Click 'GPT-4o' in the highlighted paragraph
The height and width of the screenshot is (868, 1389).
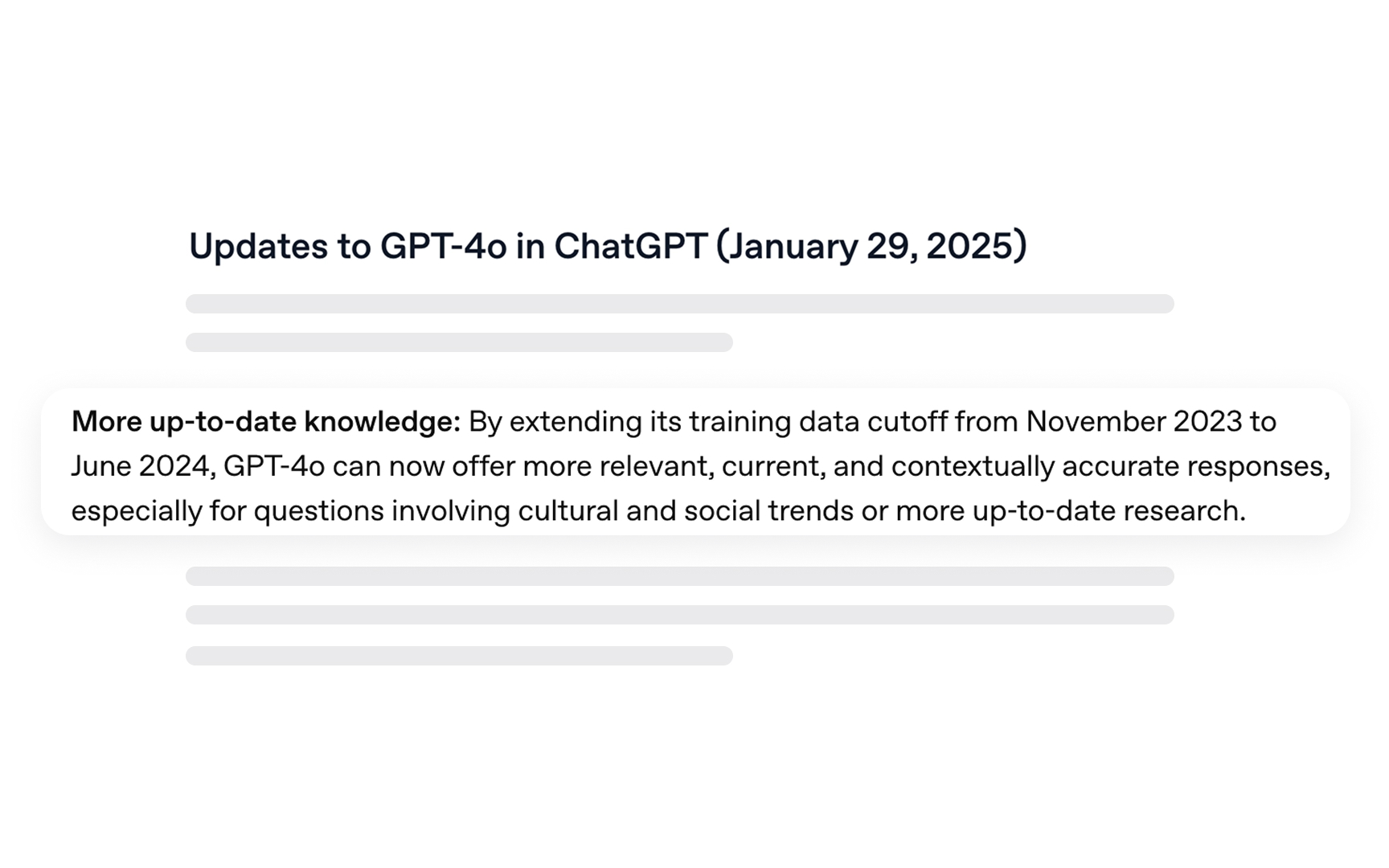[x=274, y=467]
